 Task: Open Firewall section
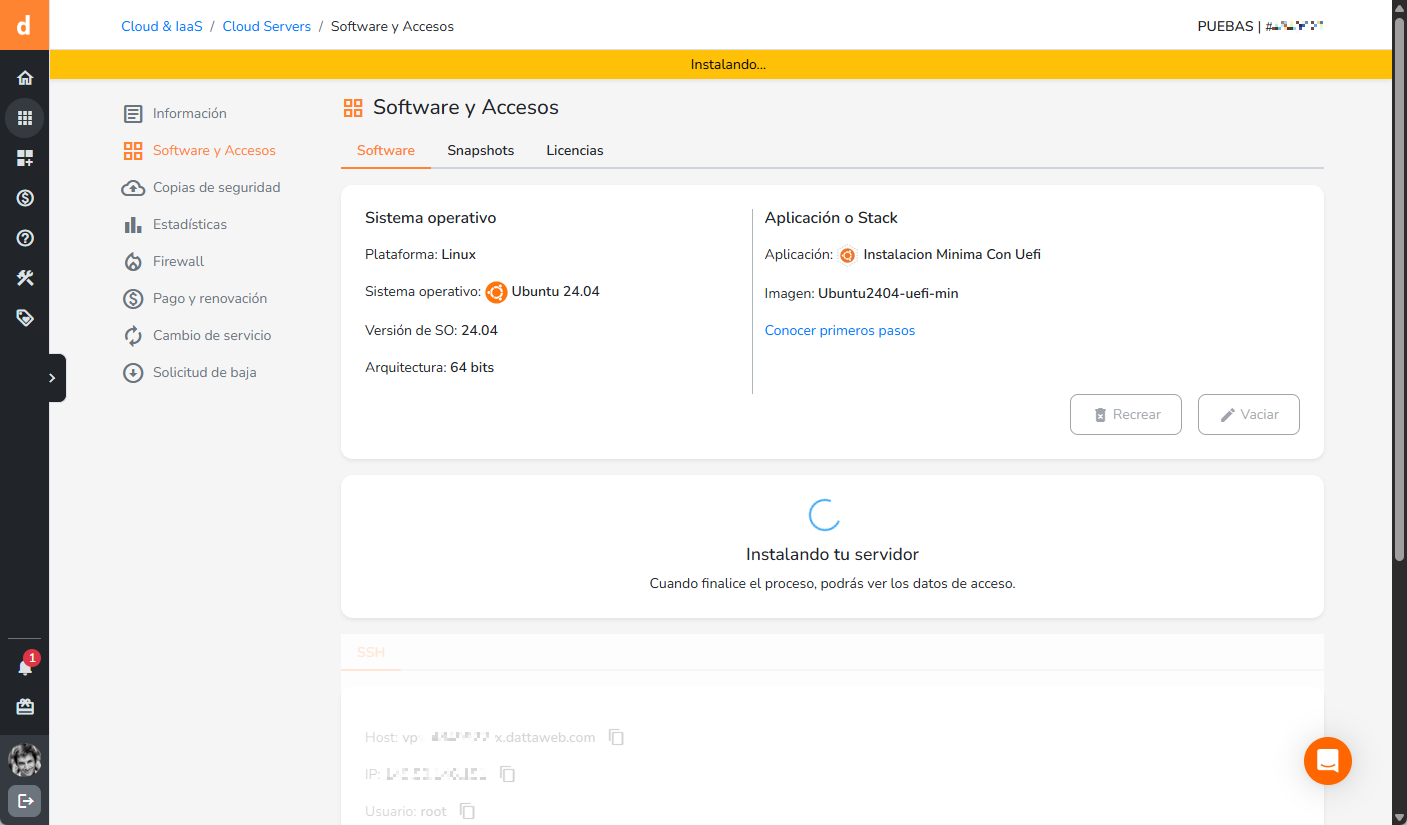(x=163, y=261)
